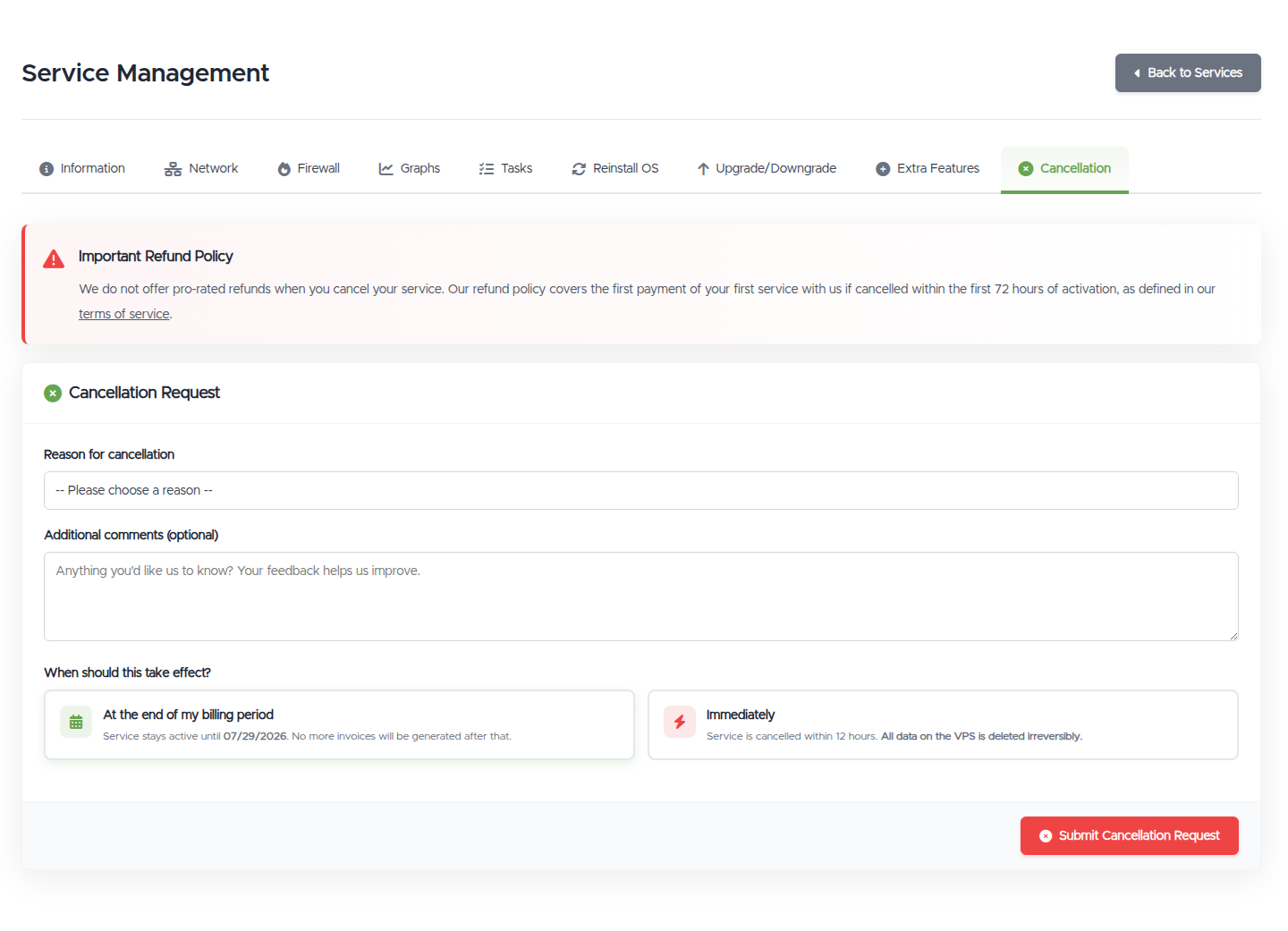Return via Back to Services button
The image size is (1288, 931).
(1188, 73)
